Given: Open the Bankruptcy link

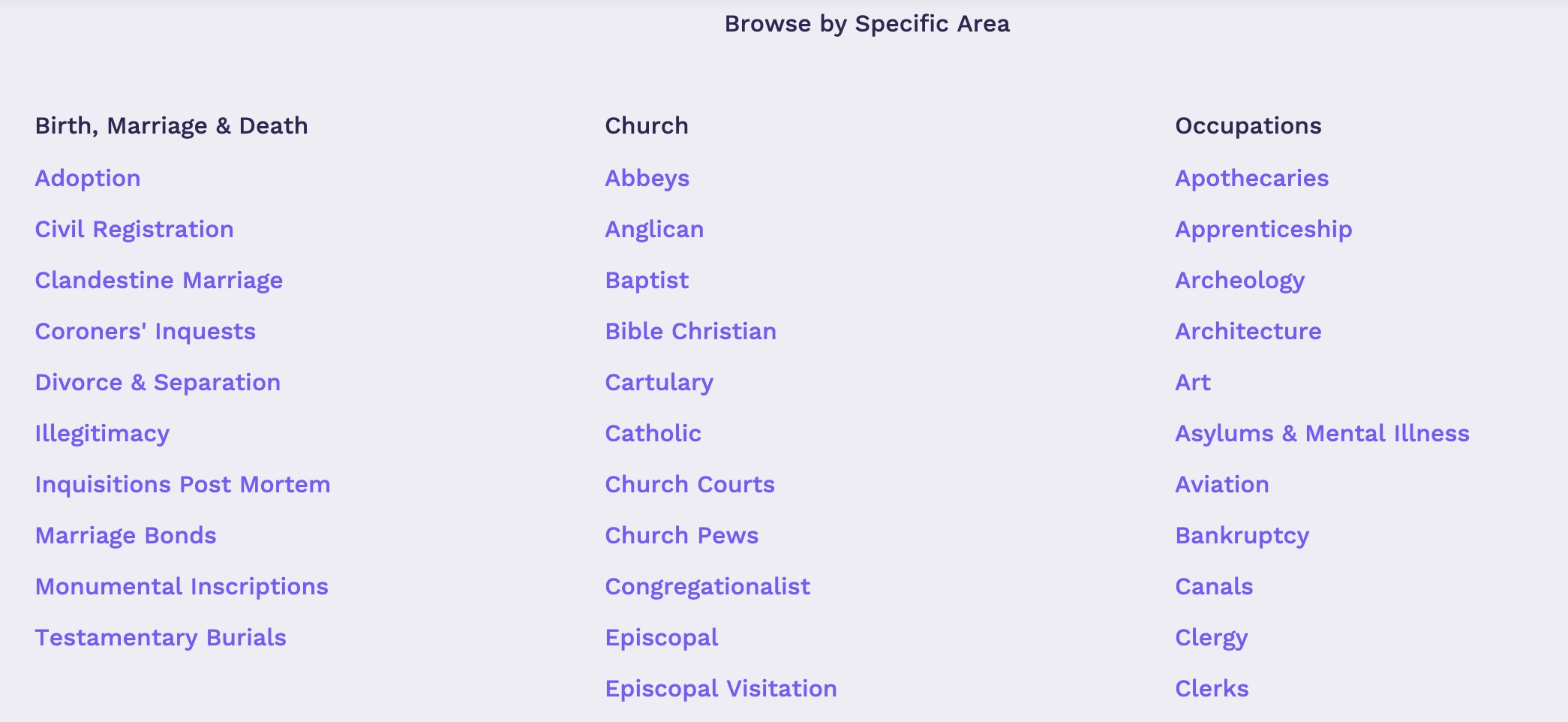Looking at the screenshot, I should coord(1242,536).
